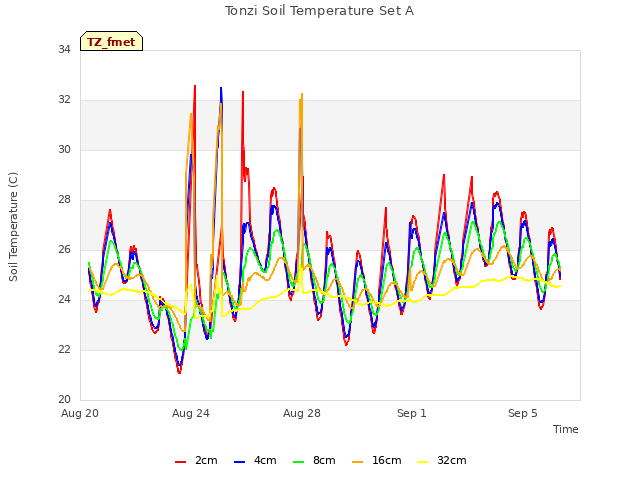Click the blue 4cm legend color marker
640x480 pixels.
point(240,462)
